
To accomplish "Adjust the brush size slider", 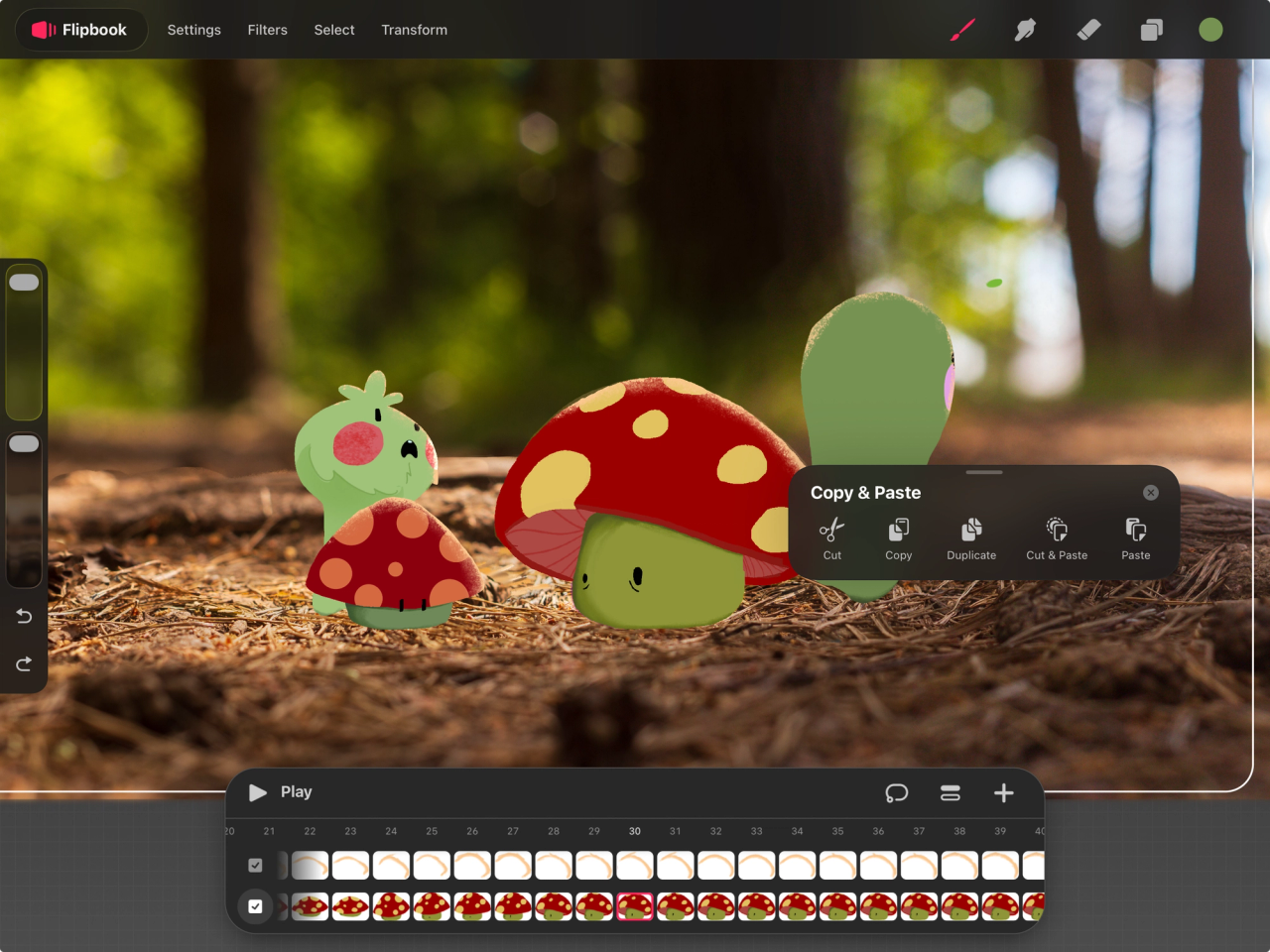I will coord(24,337).
